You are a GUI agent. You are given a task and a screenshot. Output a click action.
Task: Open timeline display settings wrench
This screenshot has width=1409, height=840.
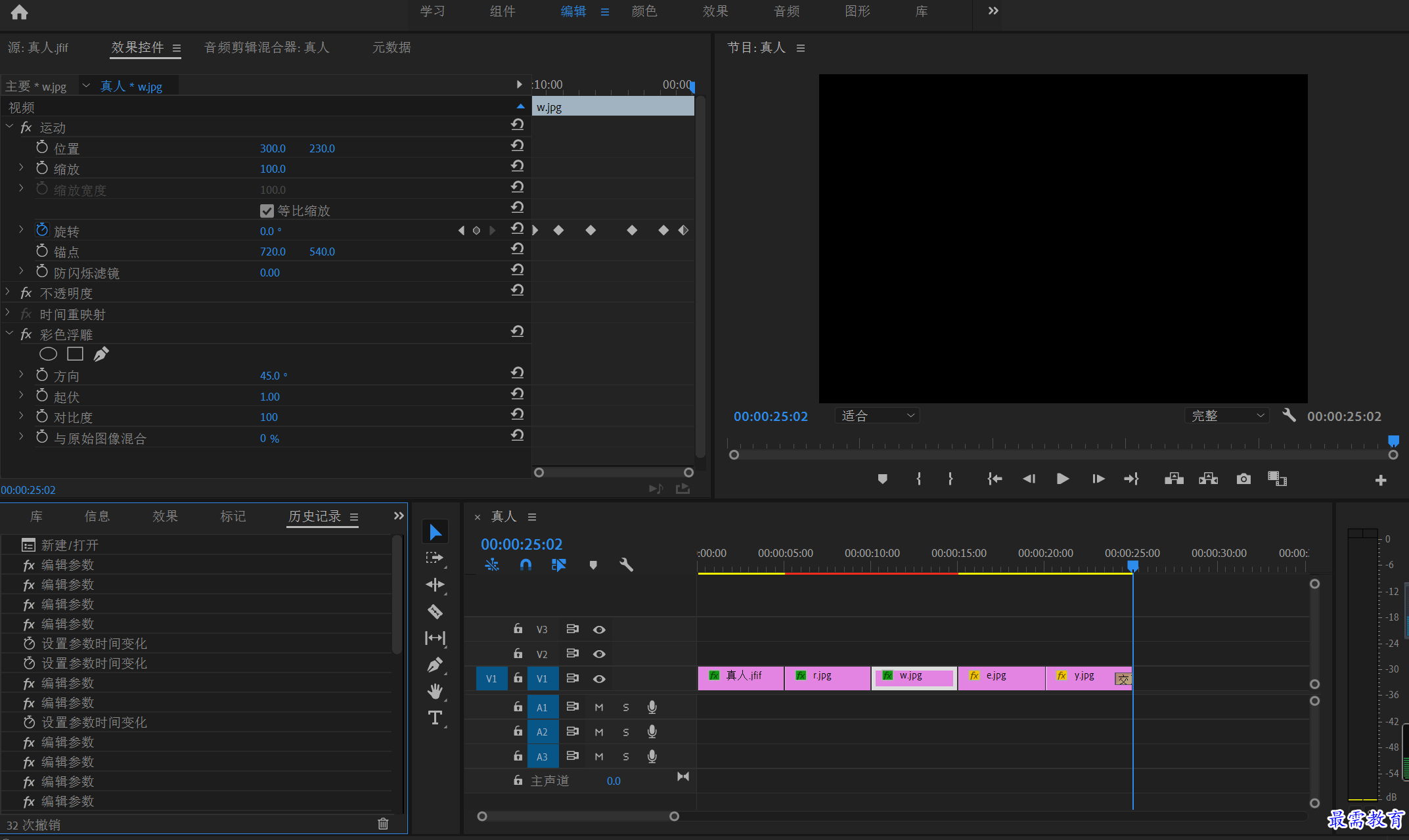click(x=626, y=565)
